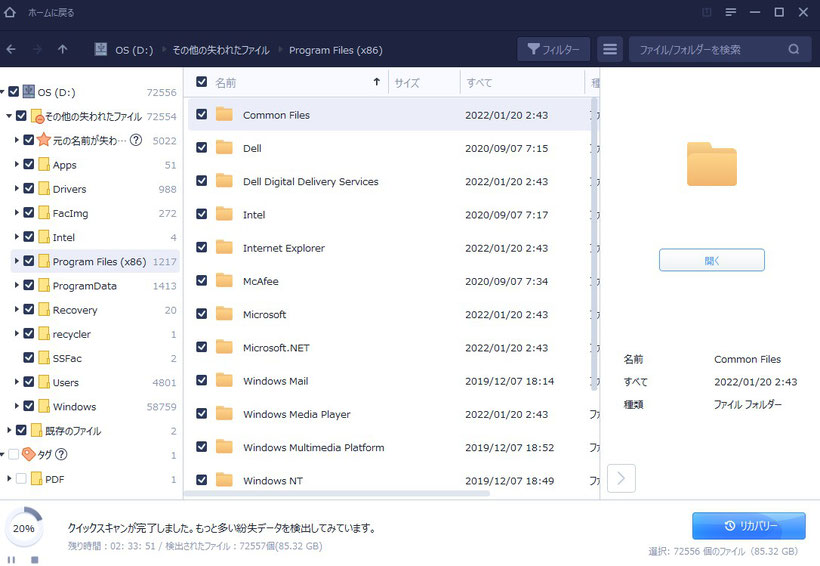The image size is (820, 566).
Task: Click the Windows Mail folder icon
Action: (224, 380)
